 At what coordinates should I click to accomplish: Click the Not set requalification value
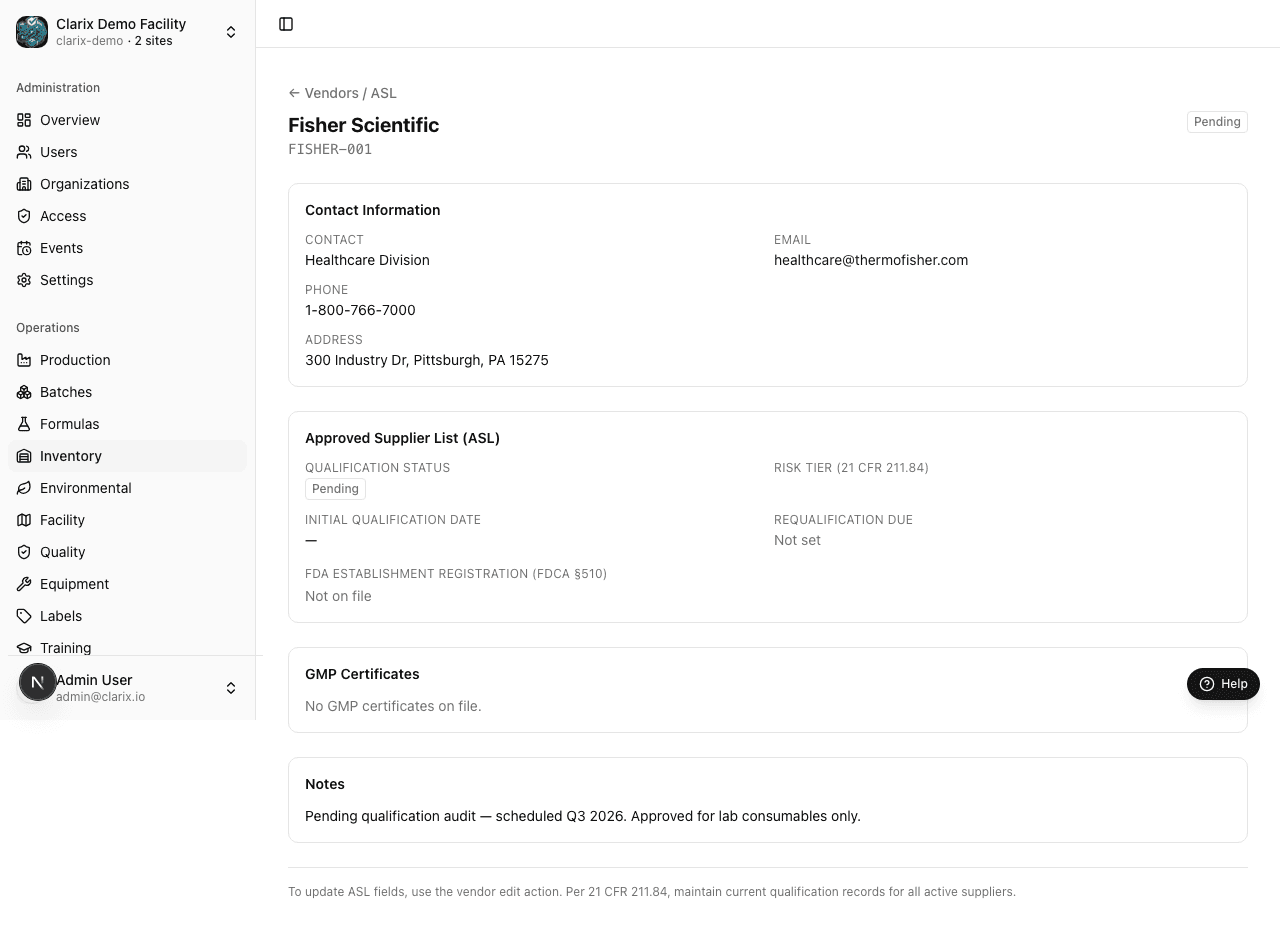click(x=797, y=540)
